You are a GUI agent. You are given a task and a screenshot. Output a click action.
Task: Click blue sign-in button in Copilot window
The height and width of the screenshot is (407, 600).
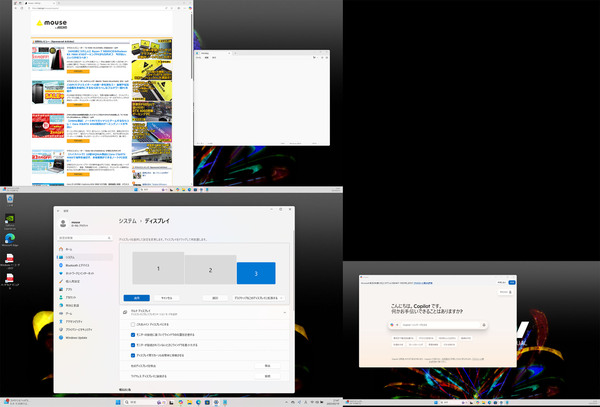click(x=512, y=283)
